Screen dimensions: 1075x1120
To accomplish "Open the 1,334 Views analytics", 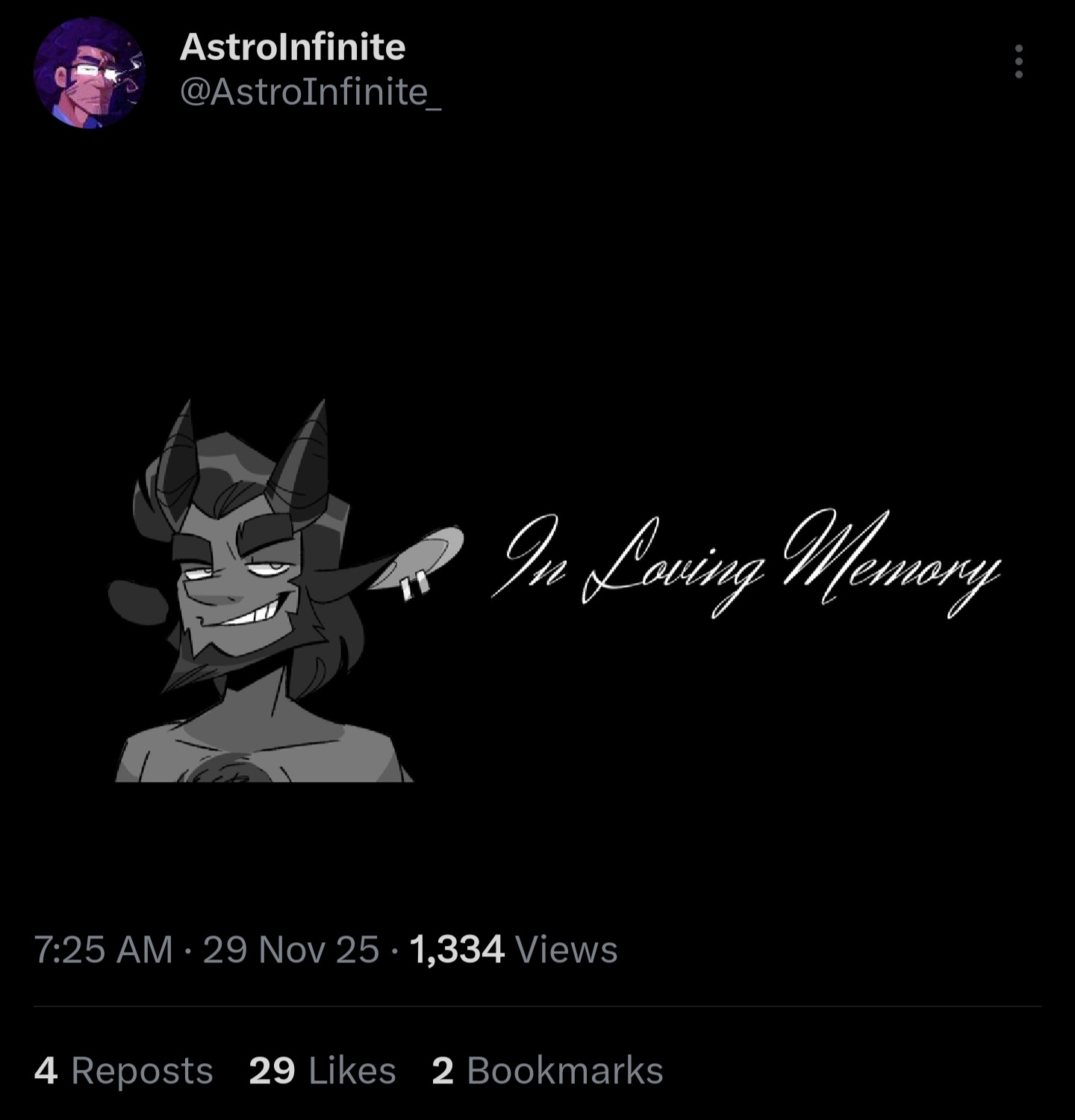I will (x=513, y=950).
